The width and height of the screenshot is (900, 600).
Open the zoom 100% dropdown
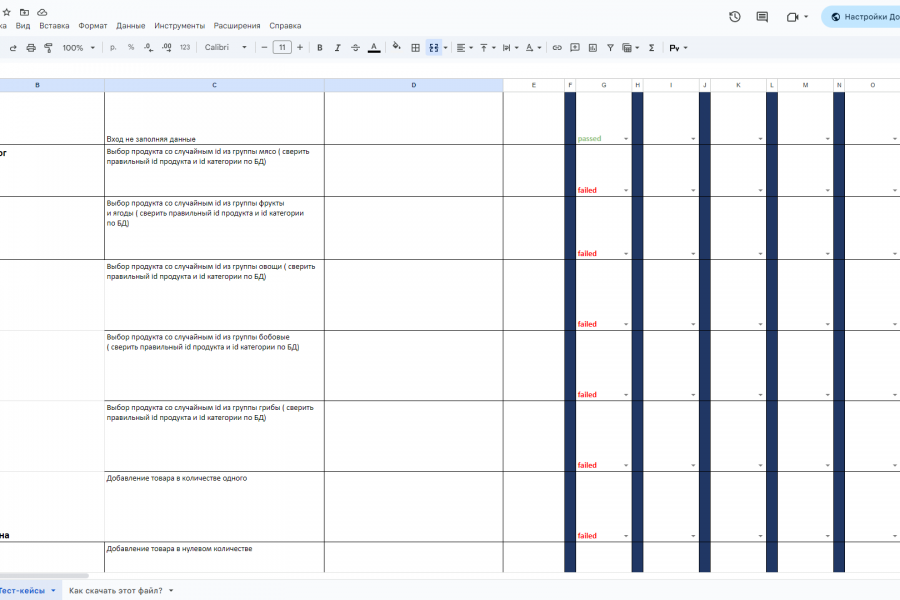(x=79, y=48)
